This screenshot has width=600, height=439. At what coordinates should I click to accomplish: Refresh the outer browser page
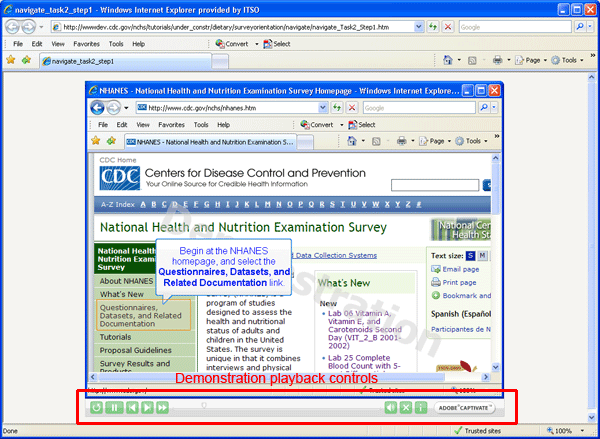[433, 27]
